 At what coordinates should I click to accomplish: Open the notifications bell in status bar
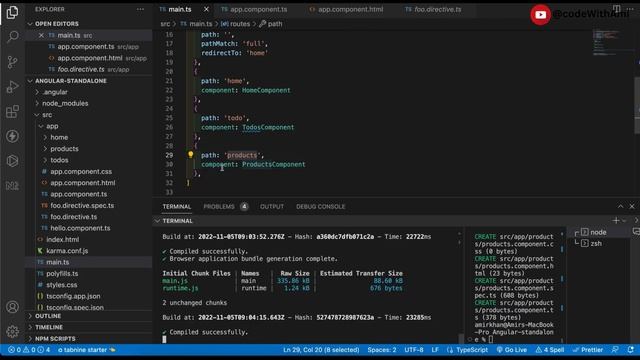631,350
